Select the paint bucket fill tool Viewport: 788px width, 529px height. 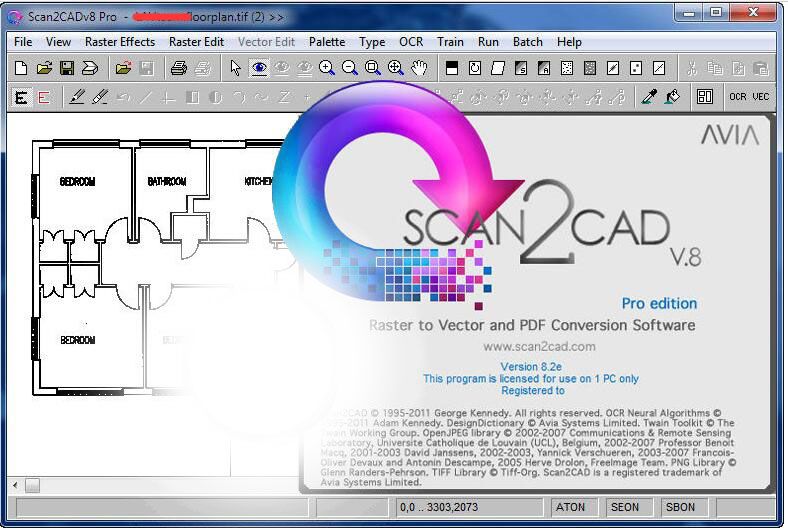673,97
